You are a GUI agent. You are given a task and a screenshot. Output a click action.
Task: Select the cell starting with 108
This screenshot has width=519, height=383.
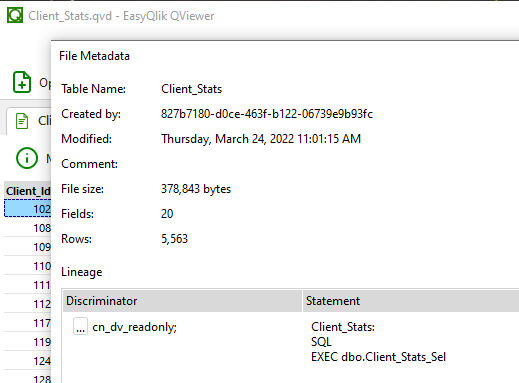[28, 228]
